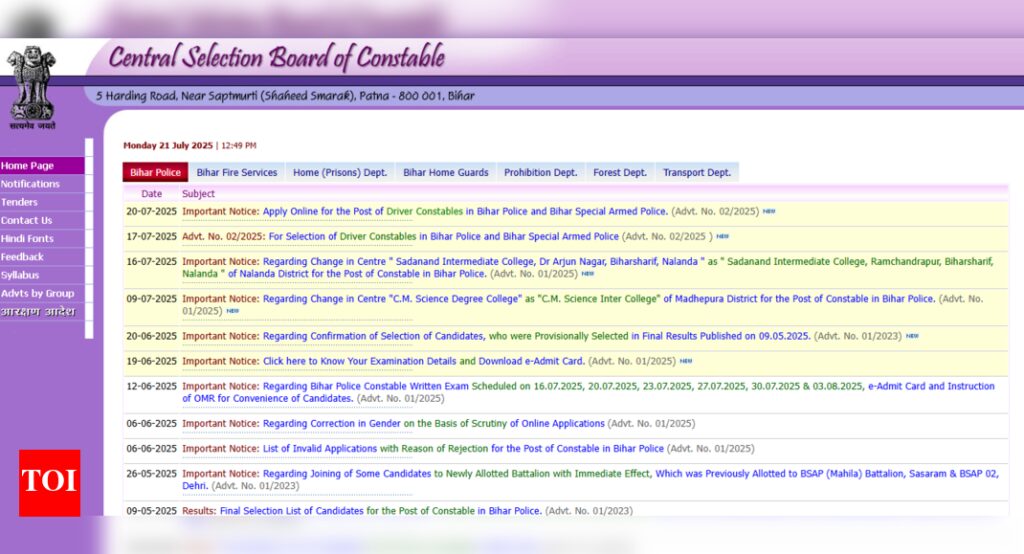Click the date 17-07-2025 in the table

coord(152,236)
